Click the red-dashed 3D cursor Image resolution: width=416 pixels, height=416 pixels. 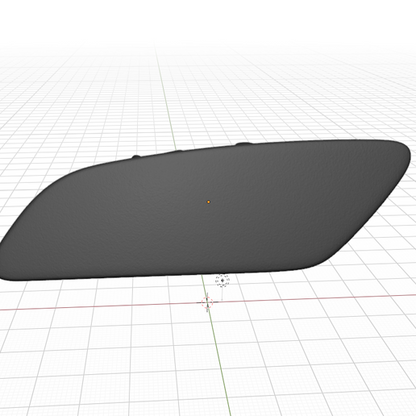click(x=207, y=302)
